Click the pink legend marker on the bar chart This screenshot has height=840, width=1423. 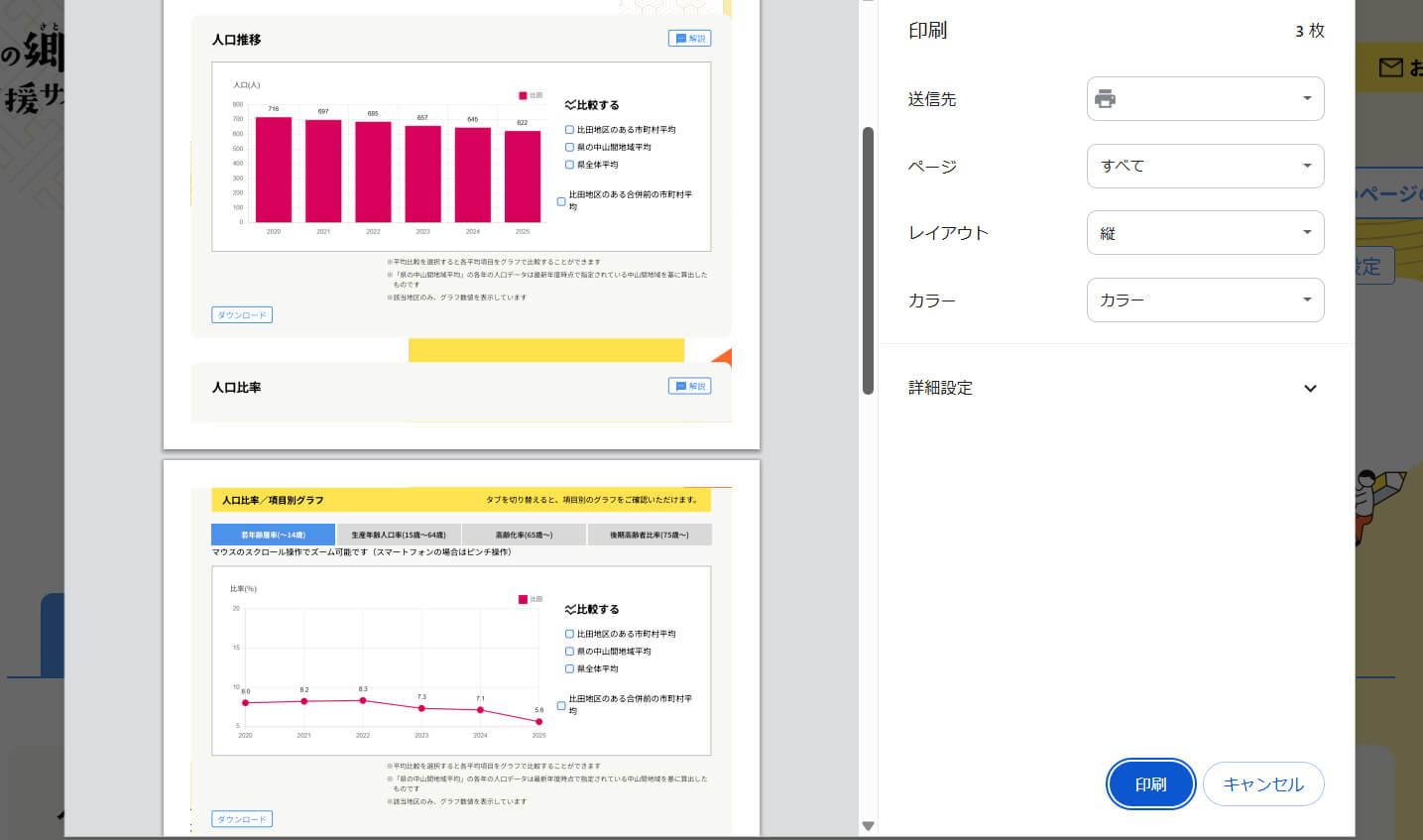523,96
